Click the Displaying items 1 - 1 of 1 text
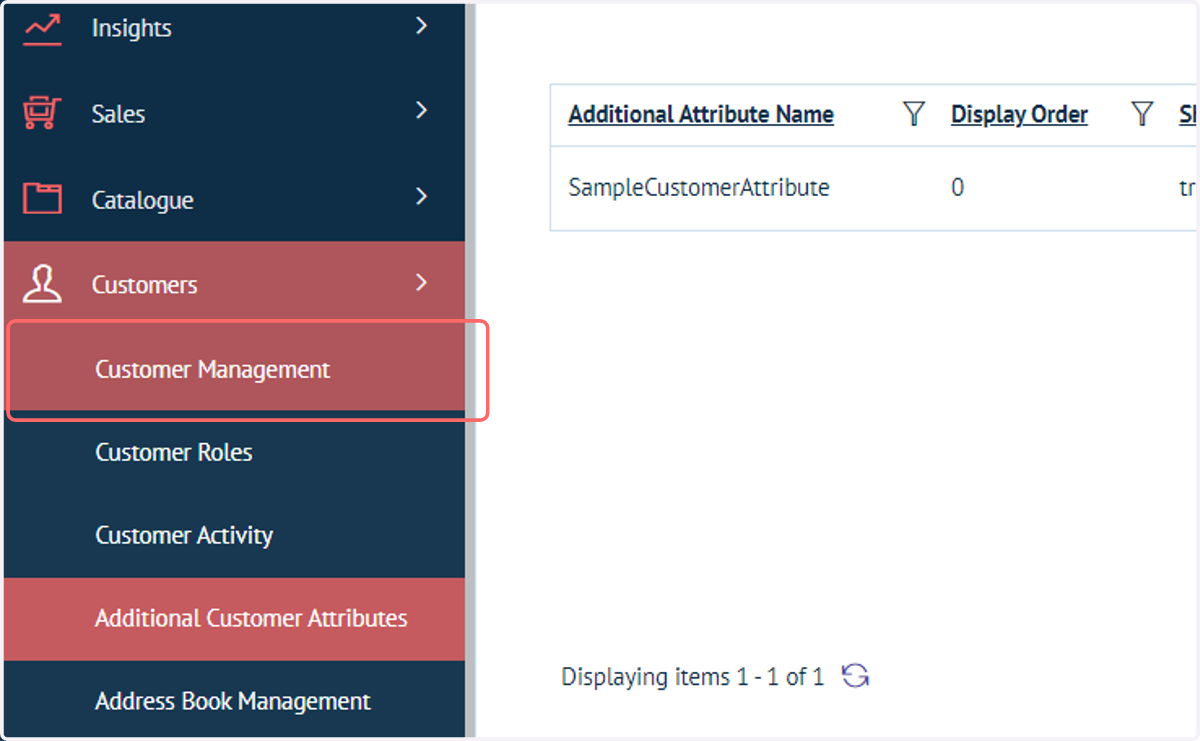Viewport: 1200px width, 741px height. pyautogui.click(x=692, y=677)
